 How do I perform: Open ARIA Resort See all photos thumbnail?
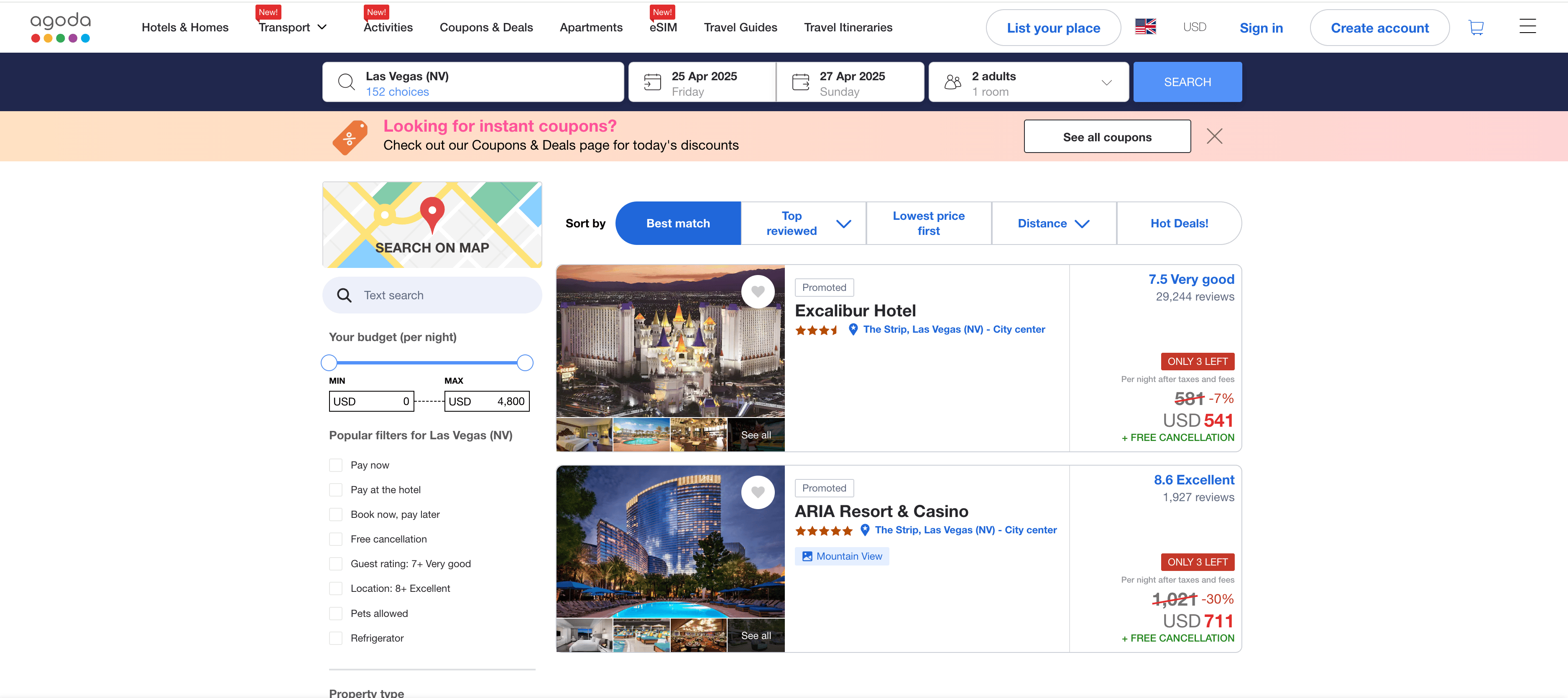click(x=756, y=635)
